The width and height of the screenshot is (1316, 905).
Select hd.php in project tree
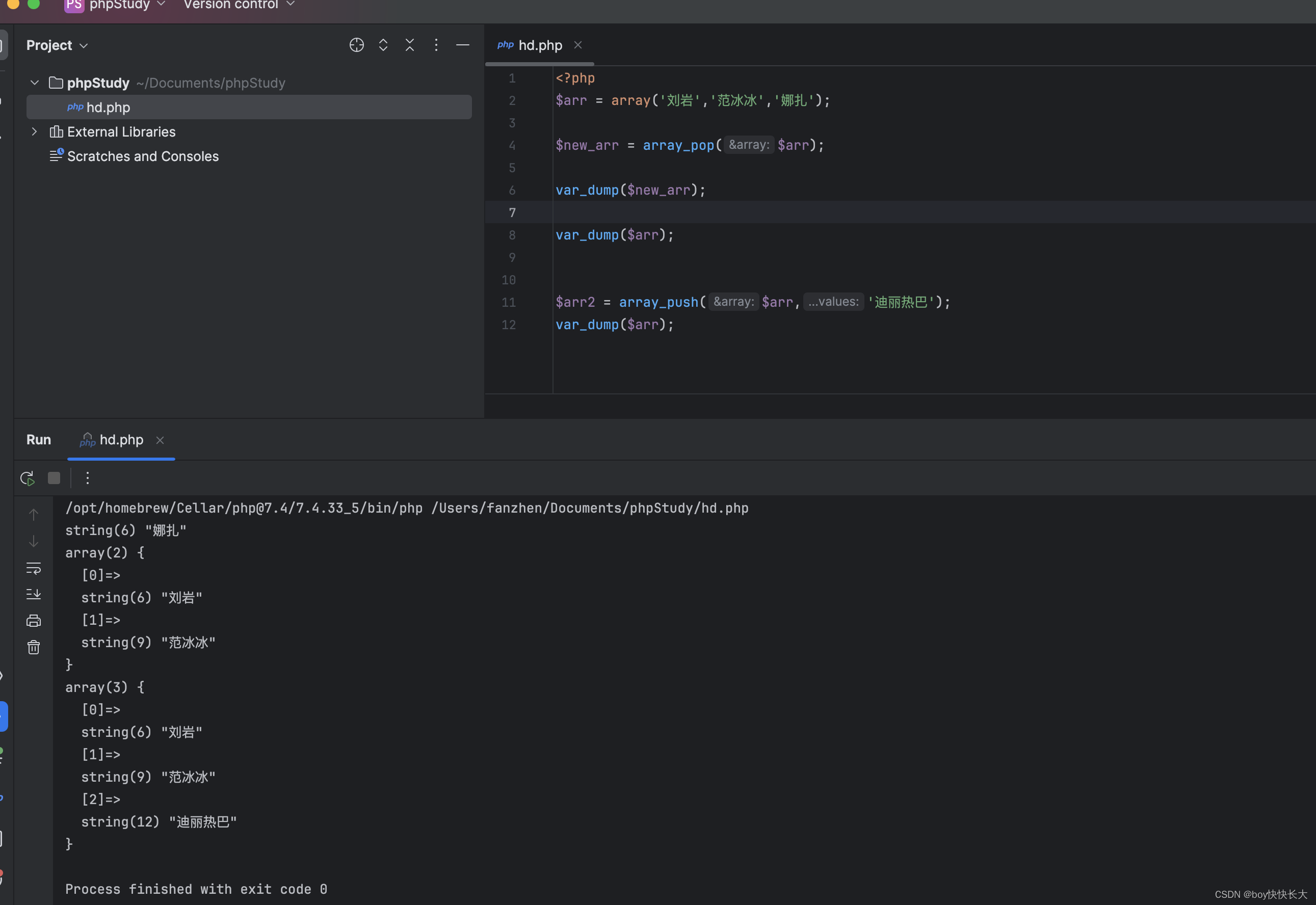coord(249,107)
